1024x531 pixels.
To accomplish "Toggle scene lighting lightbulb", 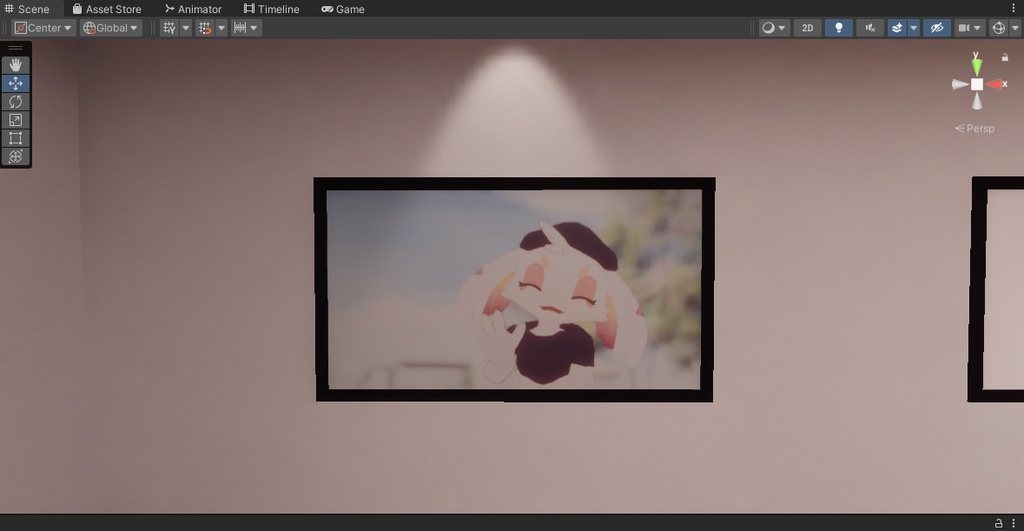I will click(x=839, y=28).
